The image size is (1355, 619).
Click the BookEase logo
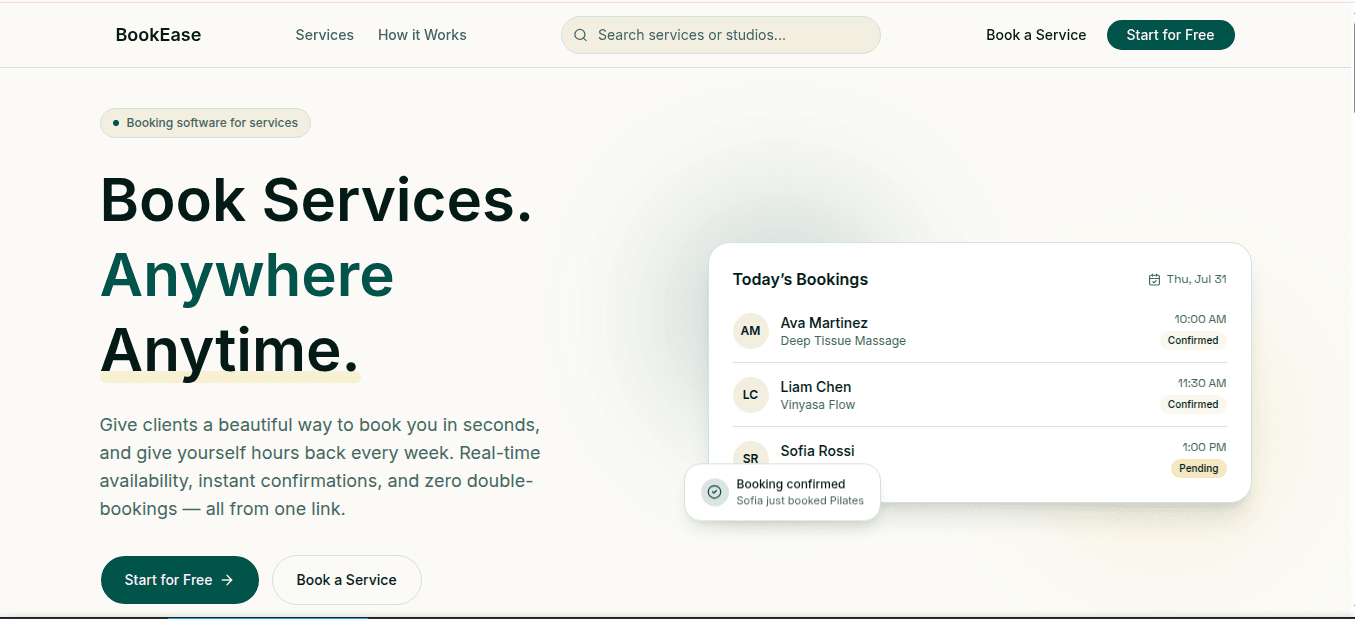[x=158, y=35]
